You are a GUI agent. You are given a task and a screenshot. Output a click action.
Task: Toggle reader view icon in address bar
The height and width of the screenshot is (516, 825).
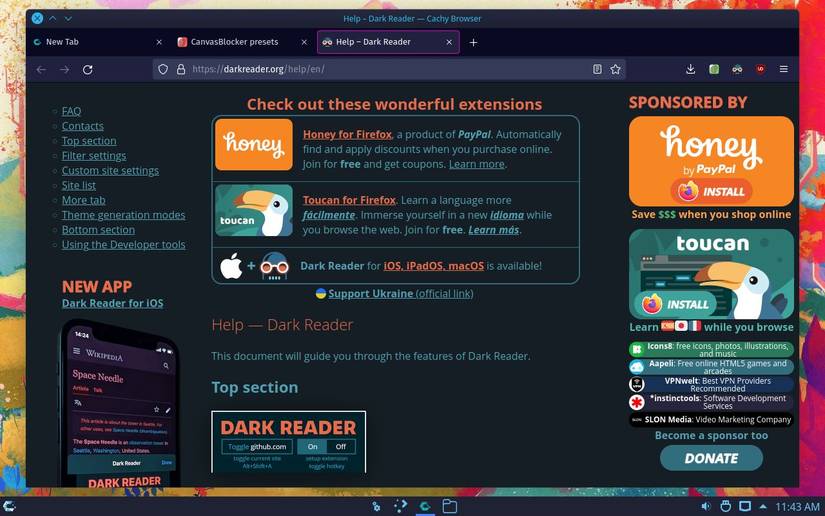coord(597,69)
